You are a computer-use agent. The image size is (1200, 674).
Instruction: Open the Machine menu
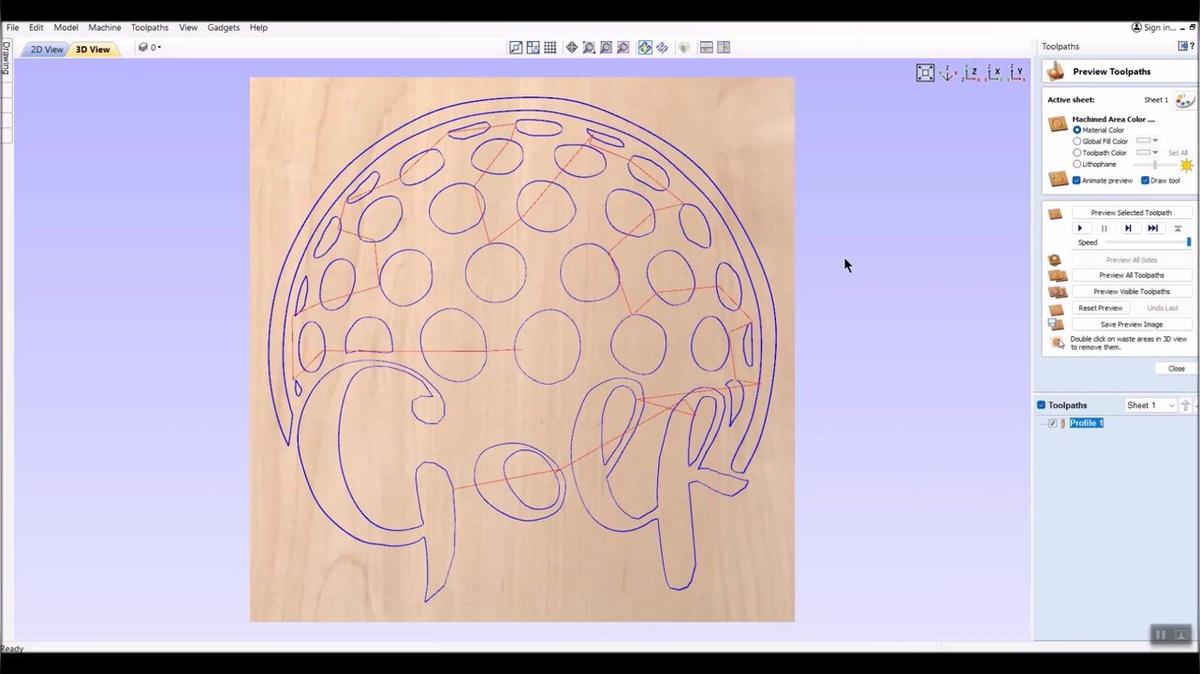point(105,28)
